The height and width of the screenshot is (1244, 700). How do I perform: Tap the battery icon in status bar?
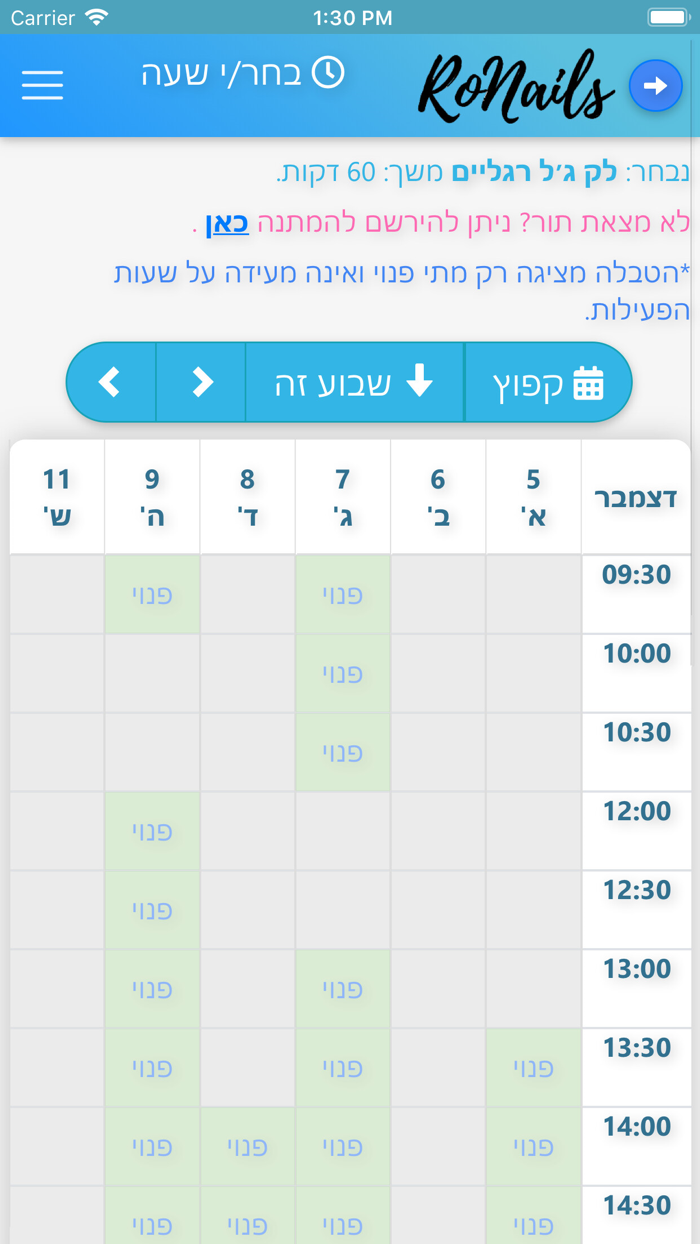(x=667, y=17)
